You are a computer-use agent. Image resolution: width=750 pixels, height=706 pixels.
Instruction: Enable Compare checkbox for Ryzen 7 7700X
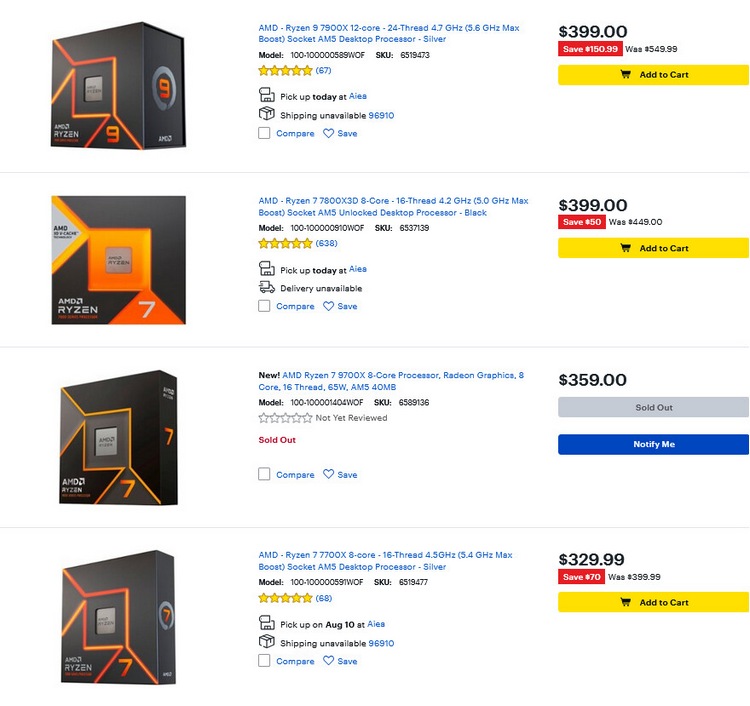coord(264,661)
